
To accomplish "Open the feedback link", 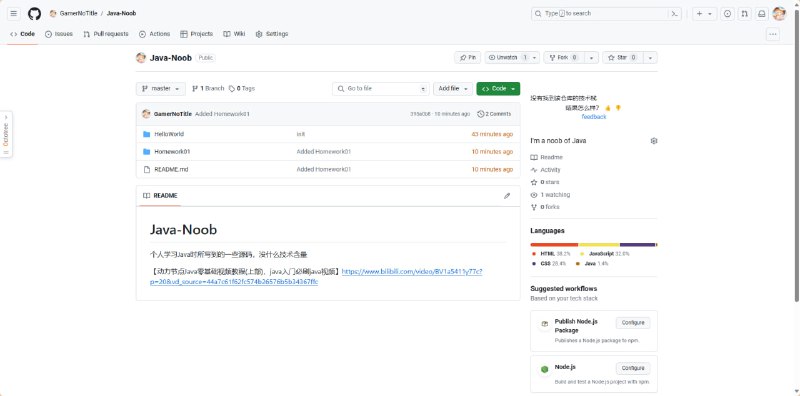I will [593, 117].
